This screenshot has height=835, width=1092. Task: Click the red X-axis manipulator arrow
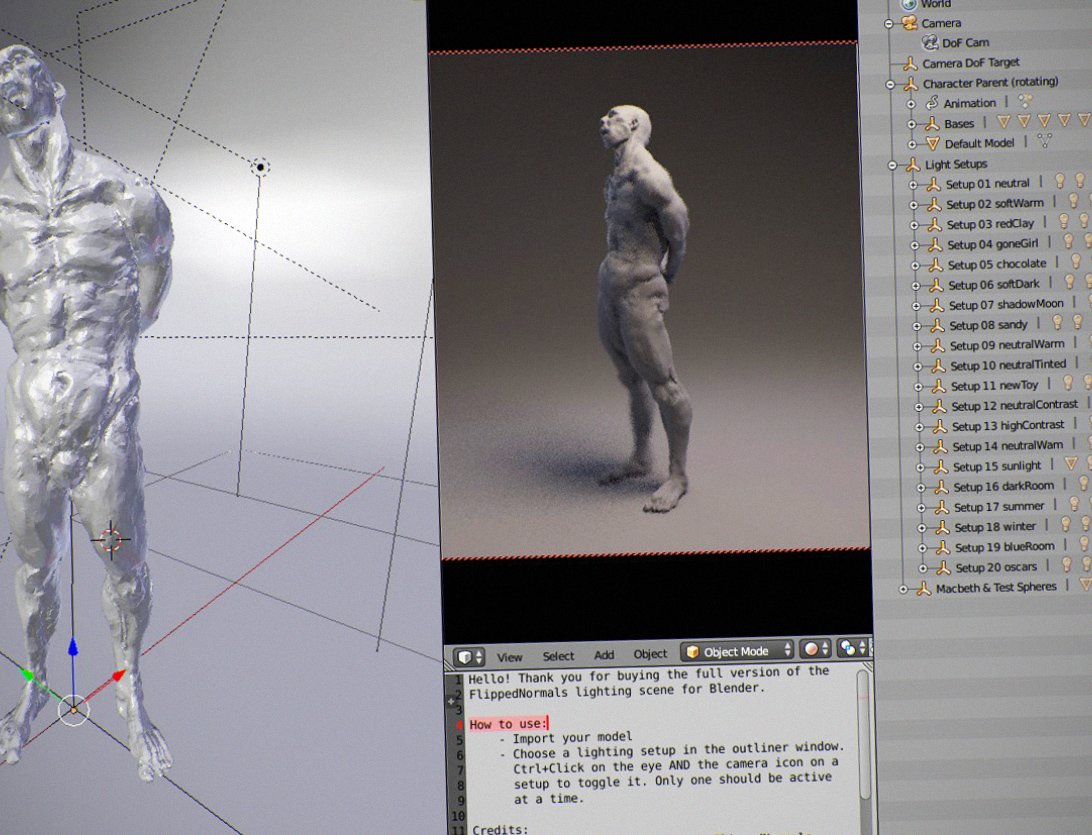[118, 676]
